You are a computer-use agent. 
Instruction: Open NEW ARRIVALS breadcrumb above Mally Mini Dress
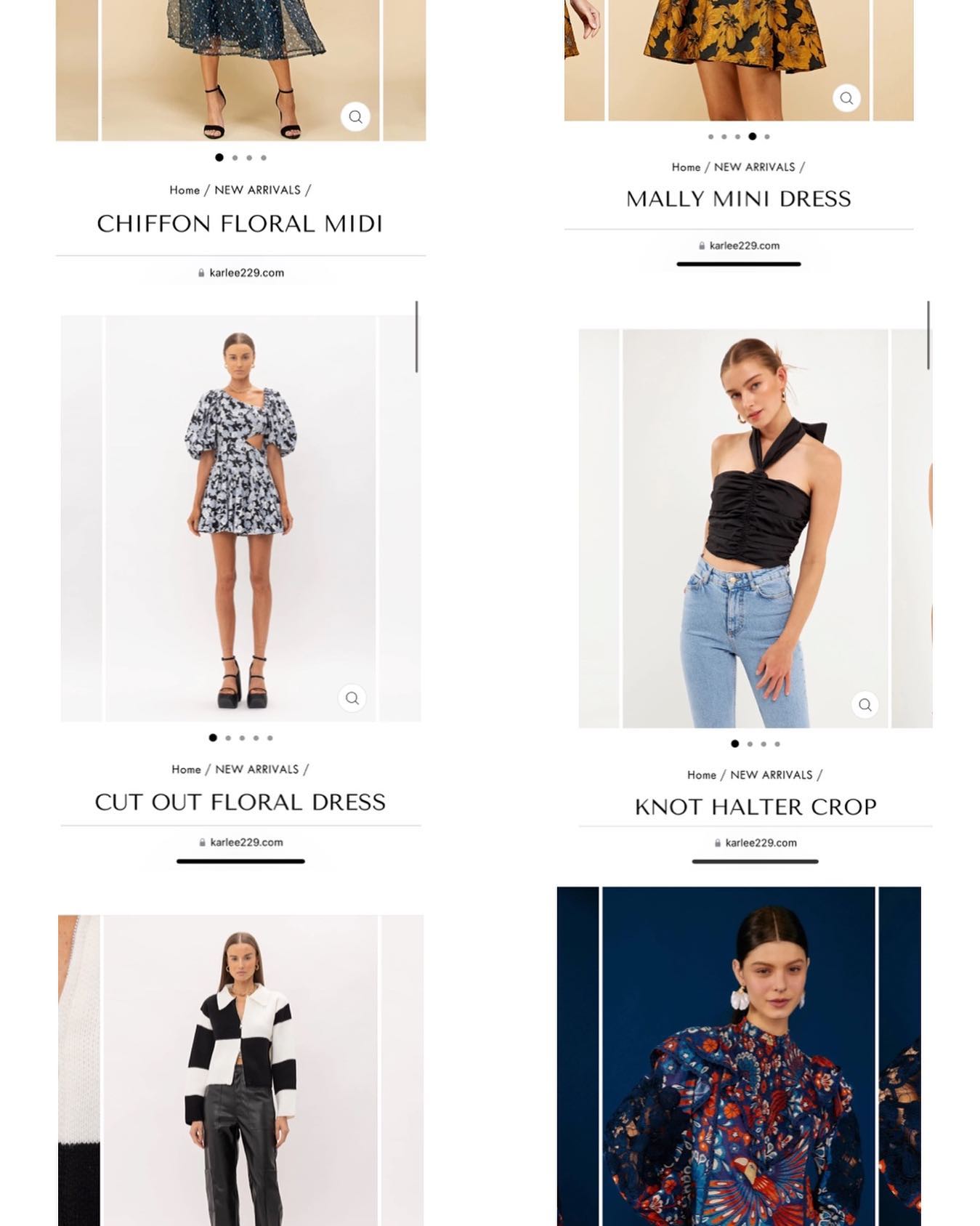point(754,167)
